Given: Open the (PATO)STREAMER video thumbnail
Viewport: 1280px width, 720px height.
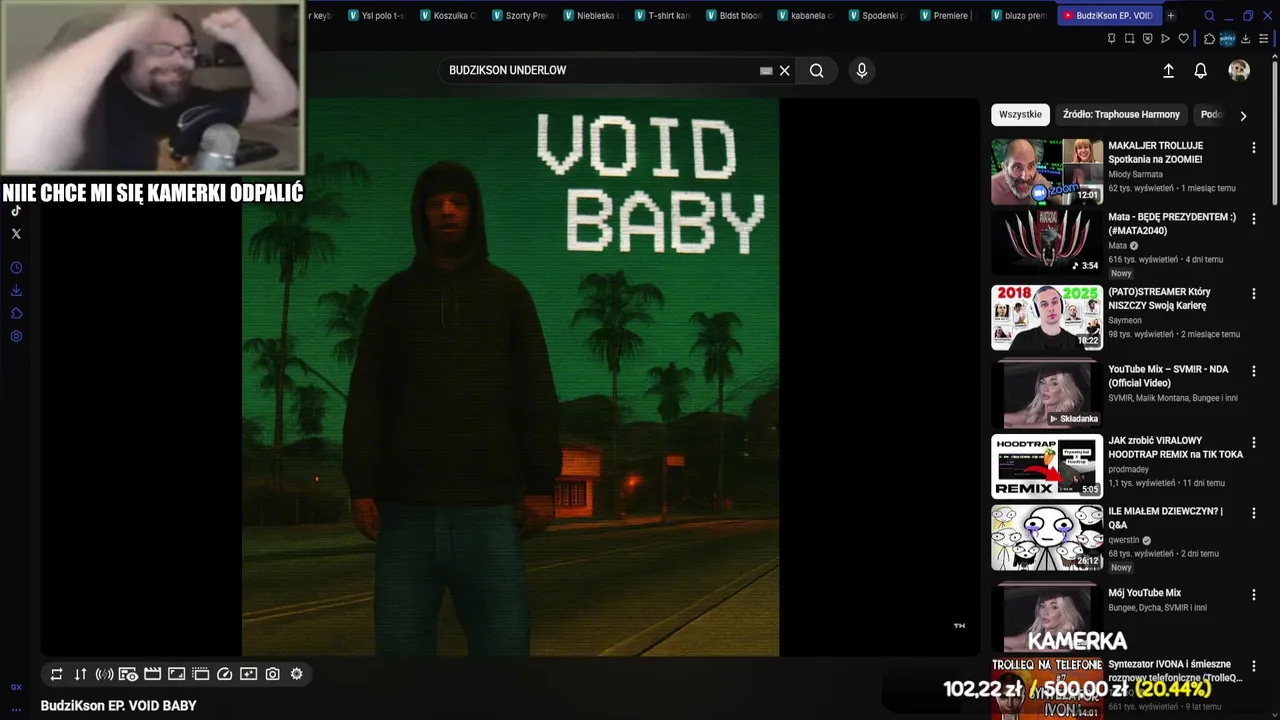Looking at the screenshot, I should click(x=1047, y=317).
